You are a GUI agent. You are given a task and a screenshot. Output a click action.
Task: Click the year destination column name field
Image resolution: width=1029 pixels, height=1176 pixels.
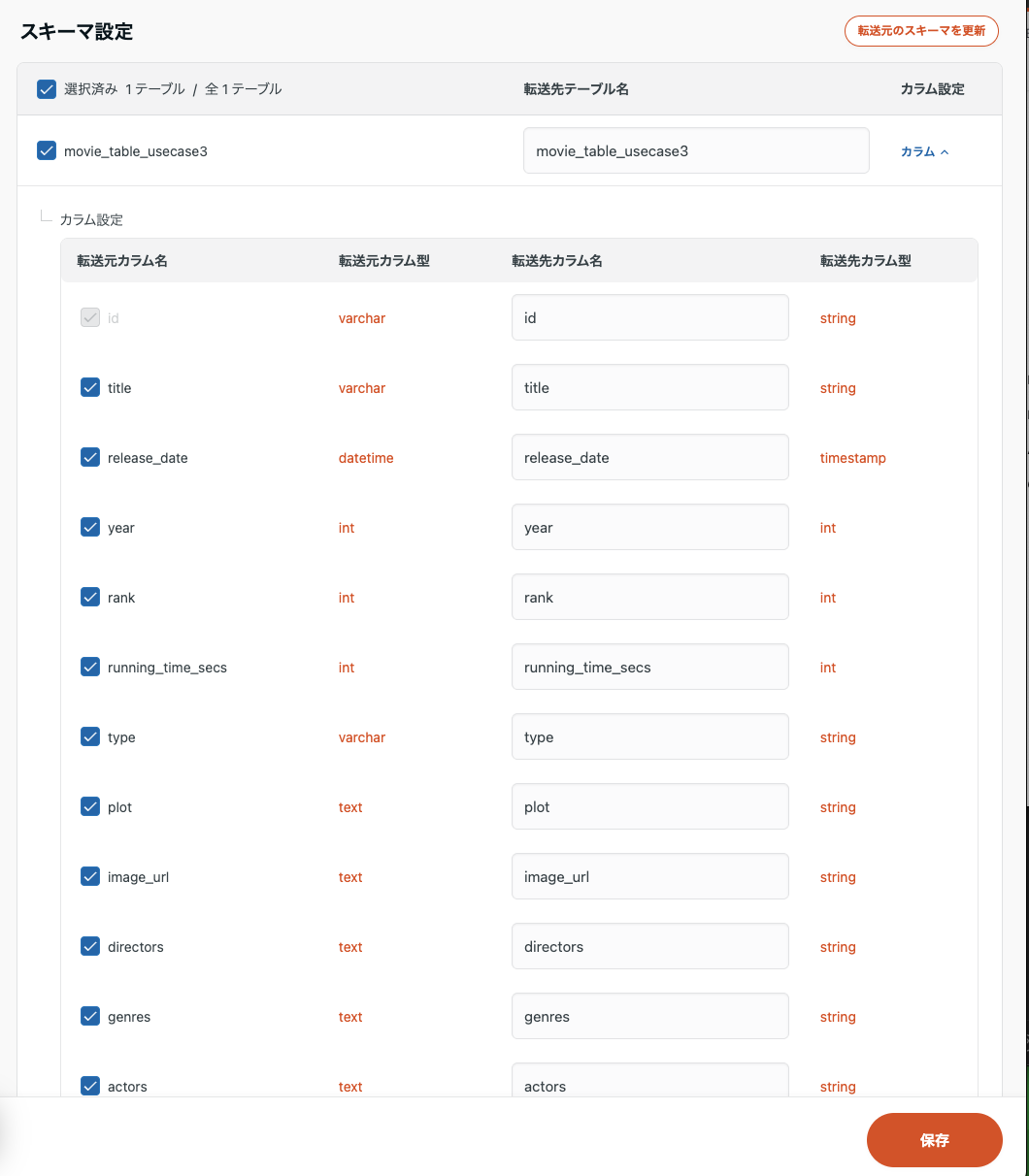pos(650,527)
